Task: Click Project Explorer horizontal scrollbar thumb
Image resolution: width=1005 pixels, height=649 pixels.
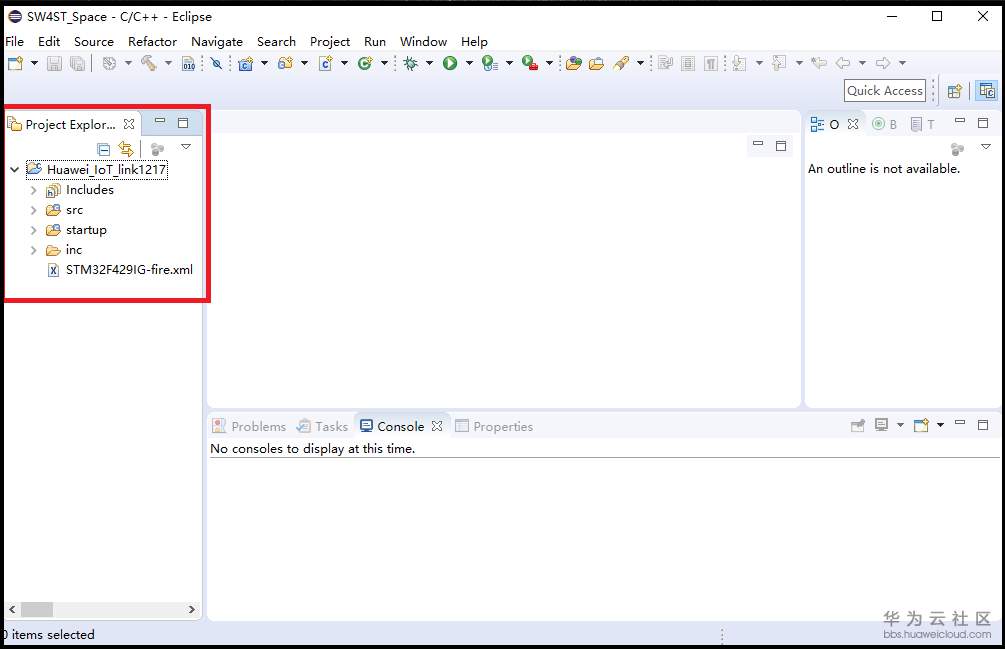Action: tap(37, 609)
